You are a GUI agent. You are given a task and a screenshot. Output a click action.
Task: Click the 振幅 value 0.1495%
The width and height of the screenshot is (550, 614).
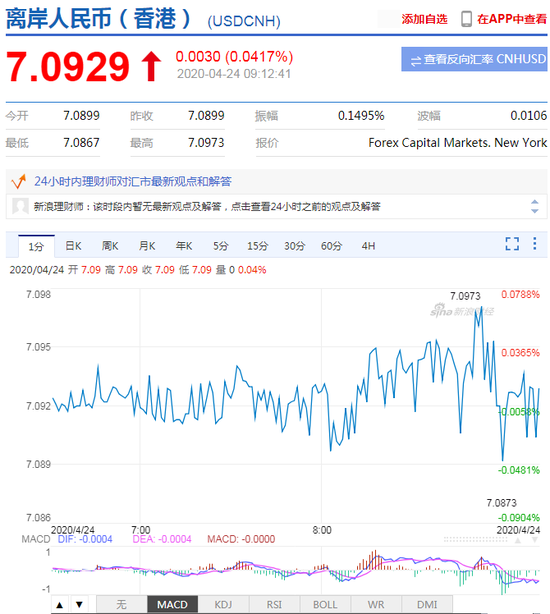pyautogui.click(x=361, y=116)
